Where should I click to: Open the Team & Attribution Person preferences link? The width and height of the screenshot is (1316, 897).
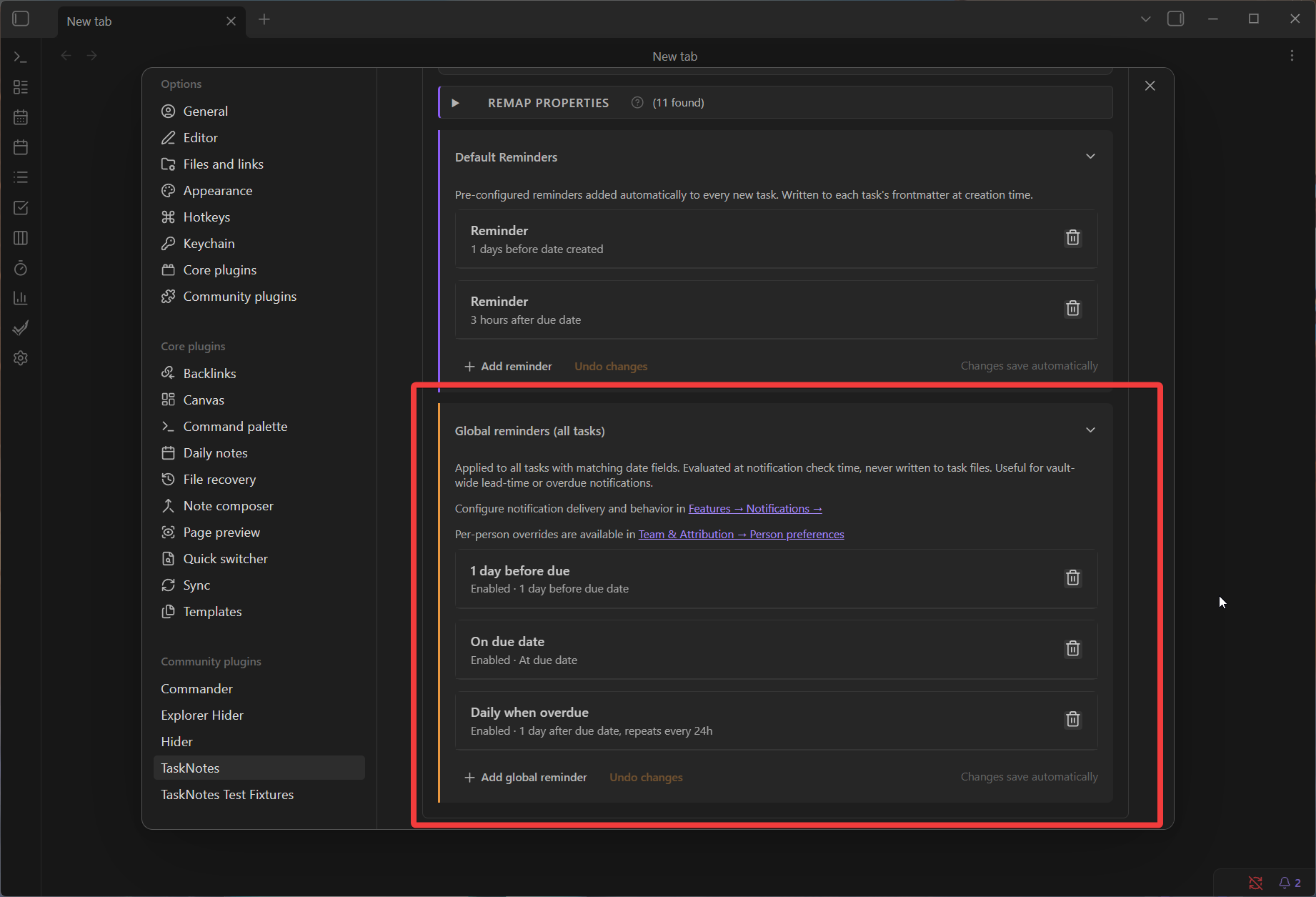(x=740, y=534)
